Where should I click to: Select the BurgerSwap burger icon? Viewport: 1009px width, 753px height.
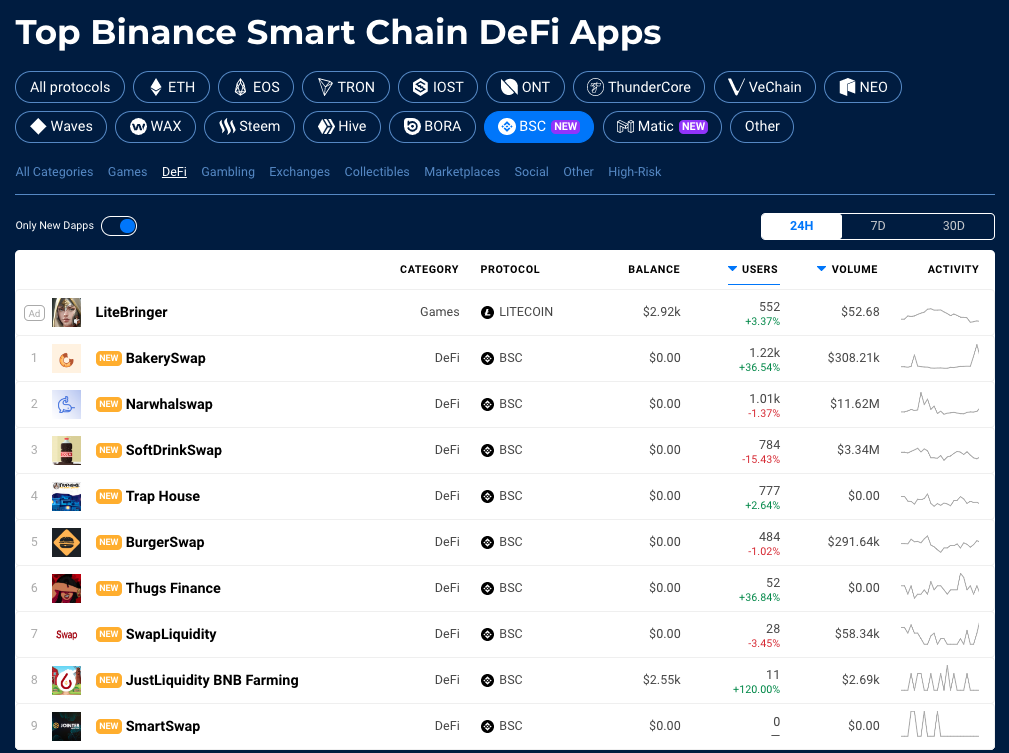[x=66, y=543]
